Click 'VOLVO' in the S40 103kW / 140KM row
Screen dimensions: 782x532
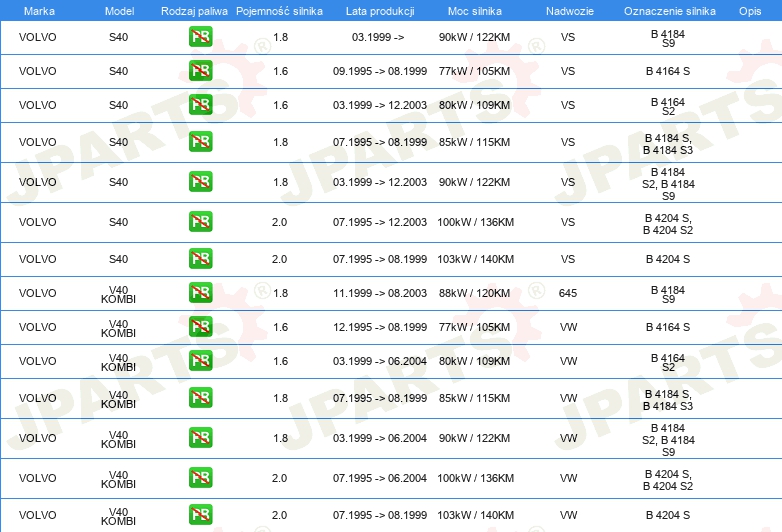click(37, 259)
